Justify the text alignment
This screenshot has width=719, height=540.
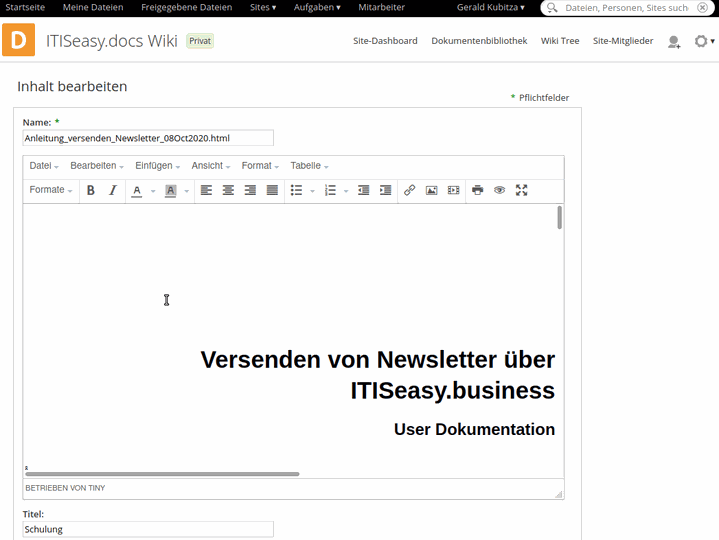(272, 190)
